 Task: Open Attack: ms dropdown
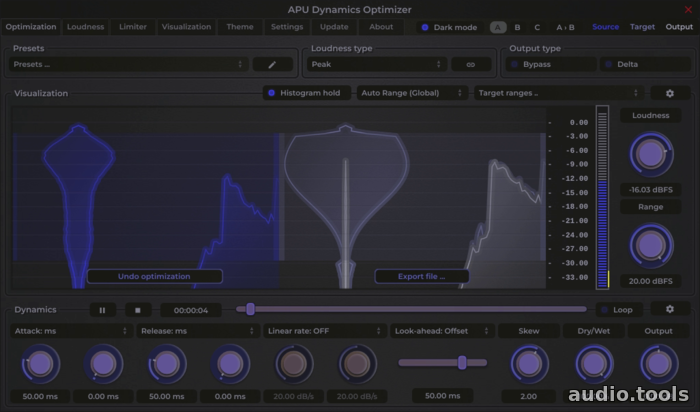tap(71, 331)
